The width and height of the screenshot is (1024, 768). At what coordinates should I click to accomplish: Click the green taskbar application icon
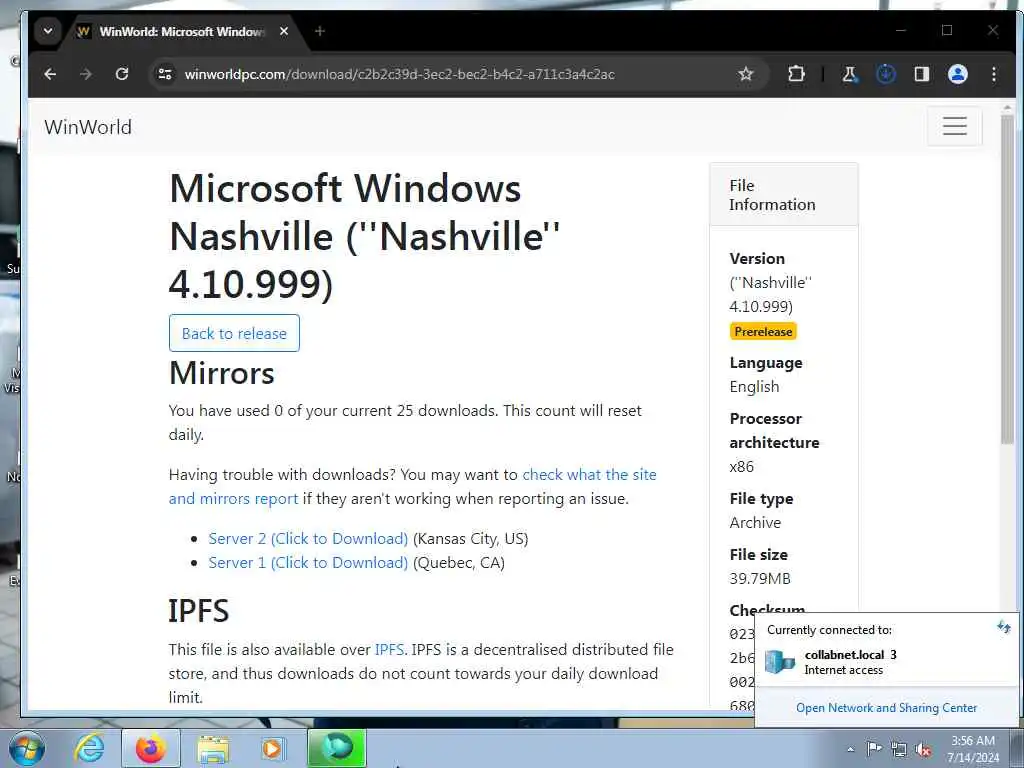(x=336, y=748)
